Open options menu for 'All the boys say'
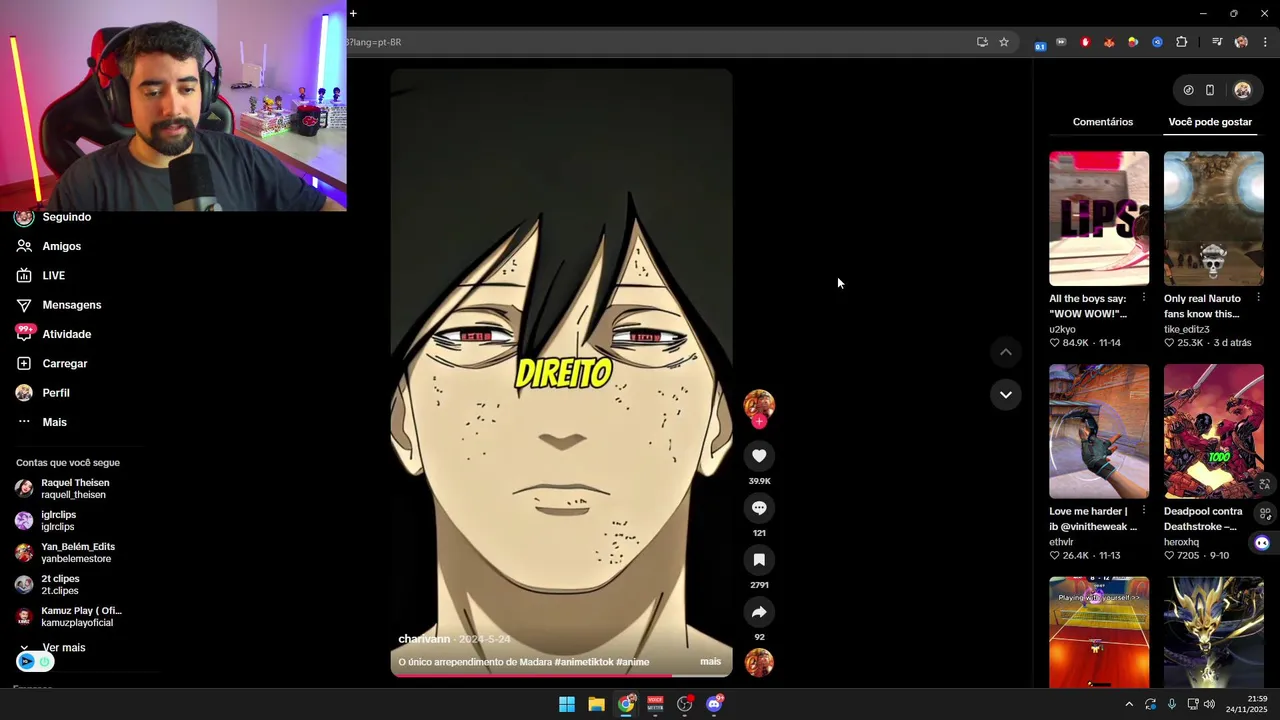Viewport: 1280px width, 720px height. coord(1143,298)
